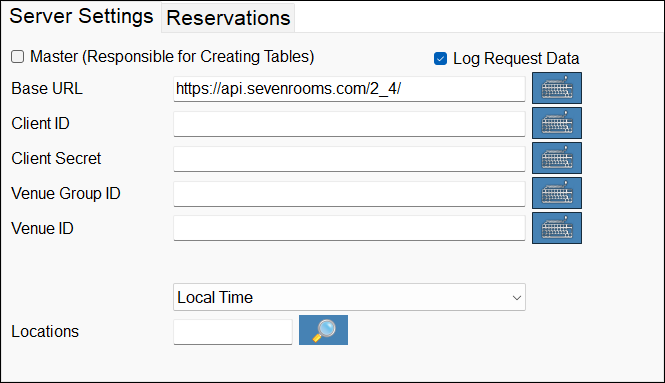Select the Server Settings tab
The height and width of the screenshot is (383, 665).
[81, 17]
